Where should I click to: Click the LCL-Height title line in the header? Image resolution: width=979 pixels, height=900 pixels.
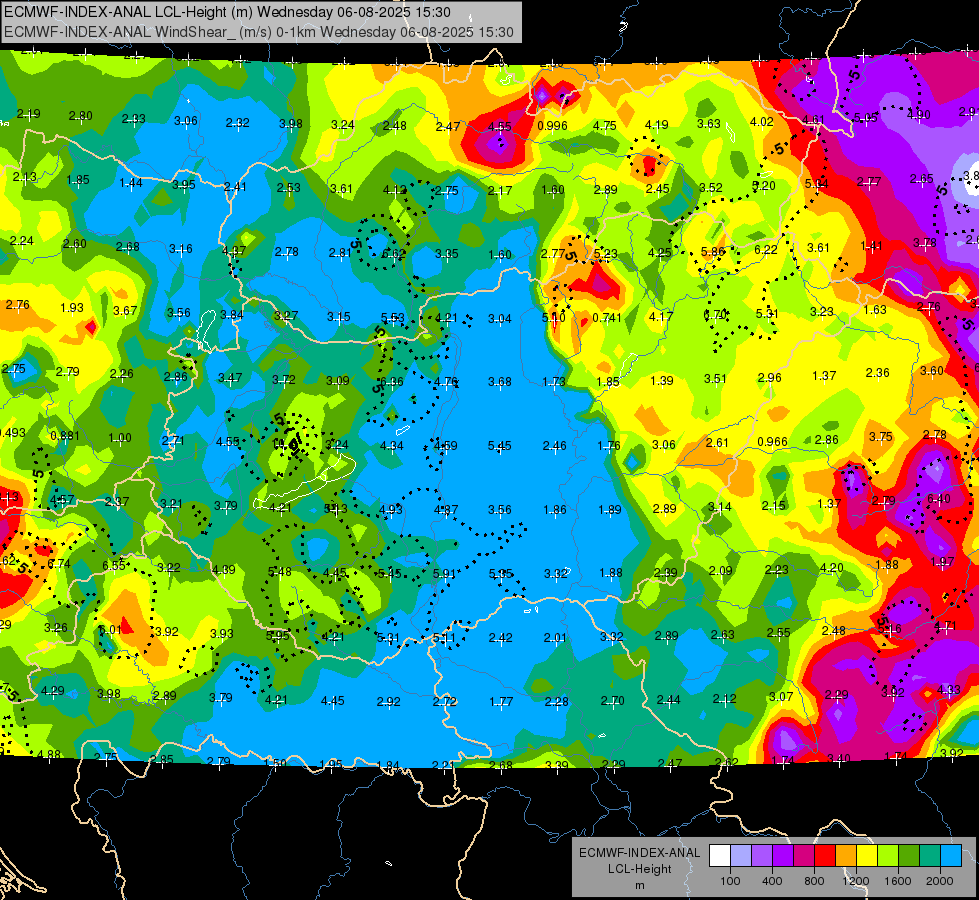(227, 12)
